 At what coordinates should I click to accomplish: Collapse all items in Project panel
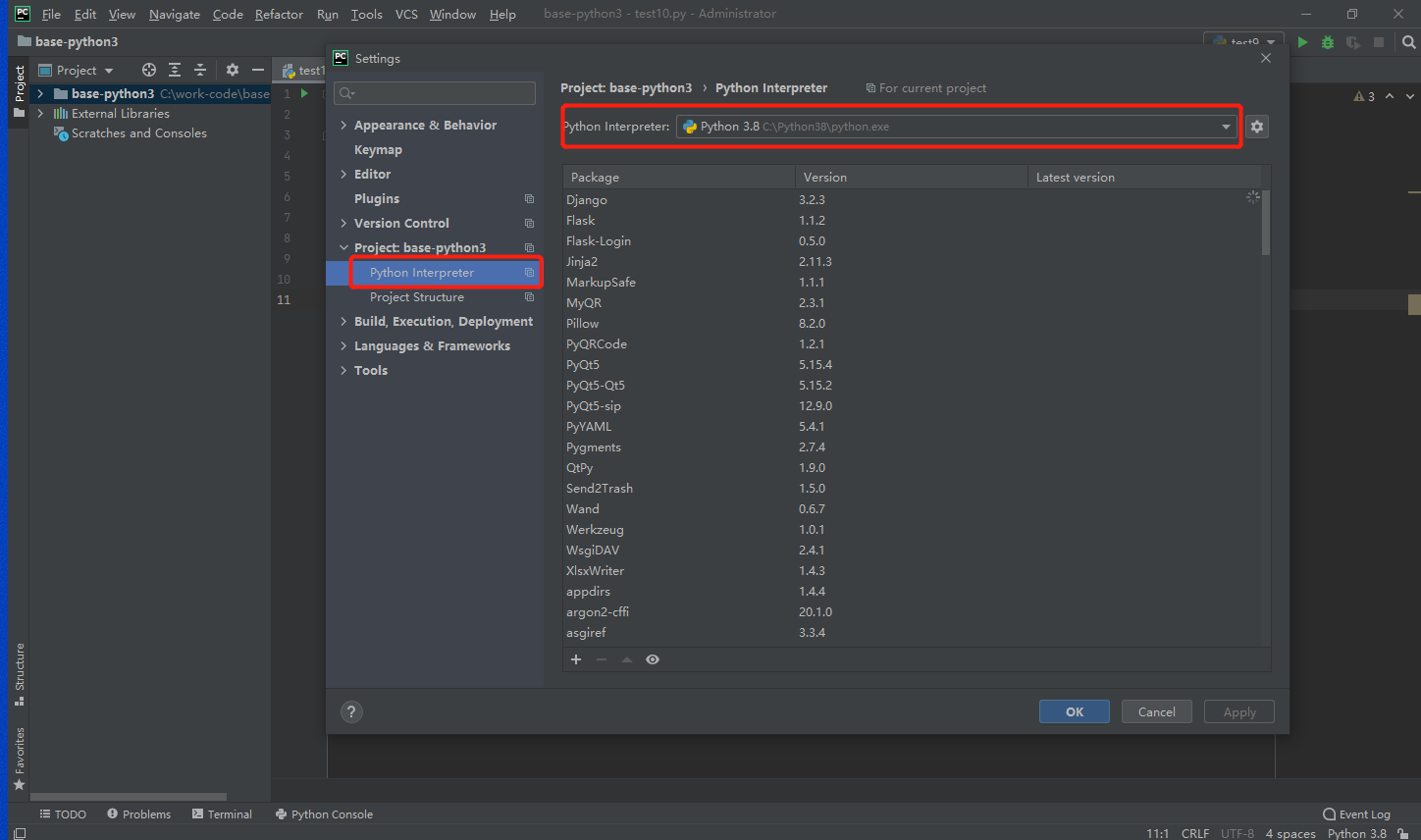pos(200,70)
